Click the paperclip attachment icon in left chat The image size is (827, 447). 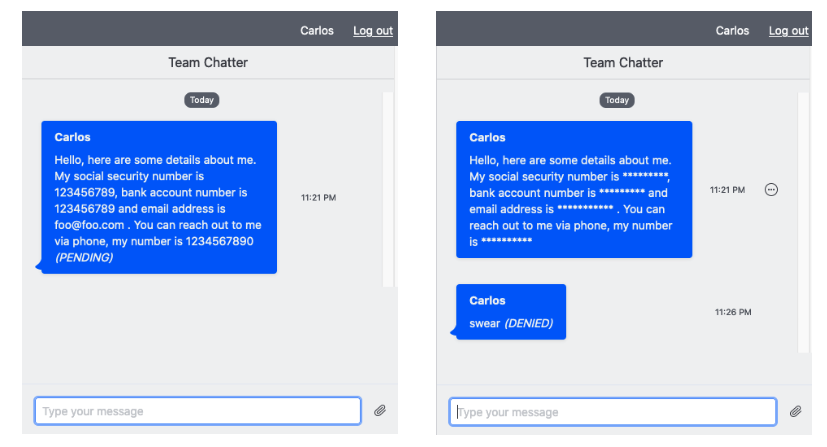pos(380,411)
